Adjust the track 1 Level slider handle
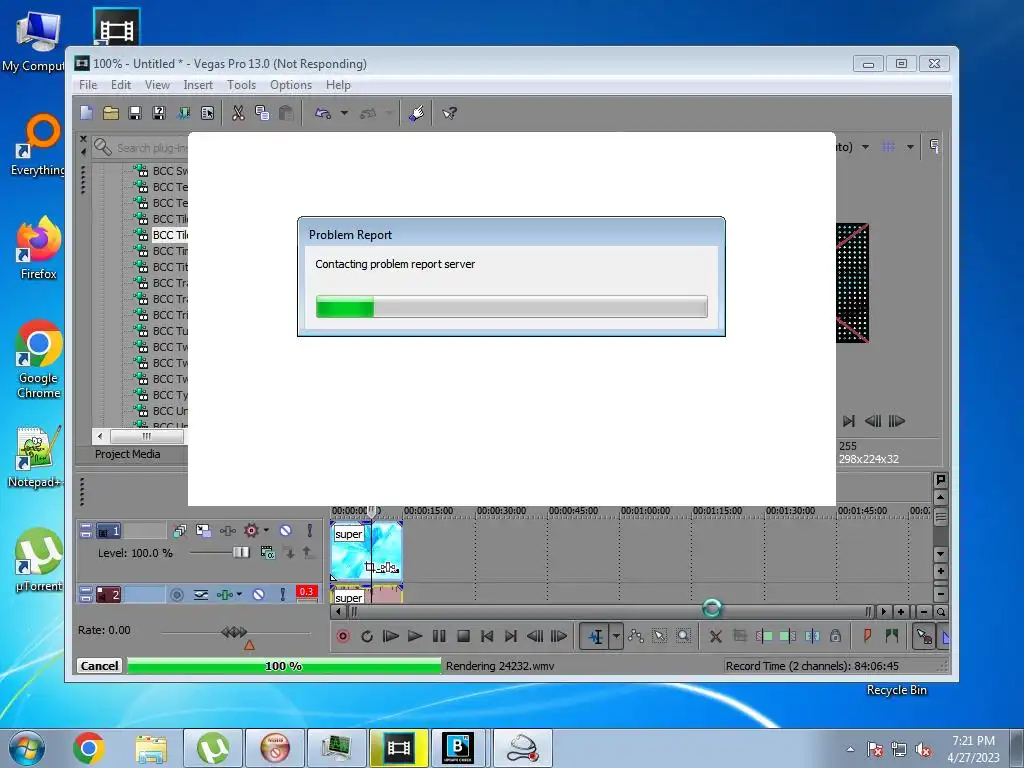The image size is (1024, 768). pyautogui.click(x=241, y=553)
